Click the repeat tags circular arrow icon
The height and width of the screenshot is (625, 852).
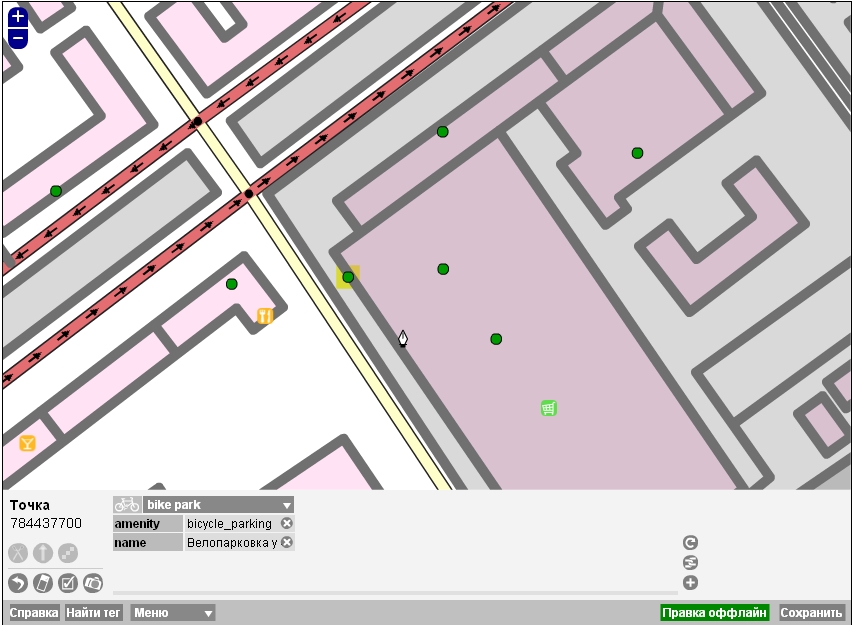[x=690, y=543]
